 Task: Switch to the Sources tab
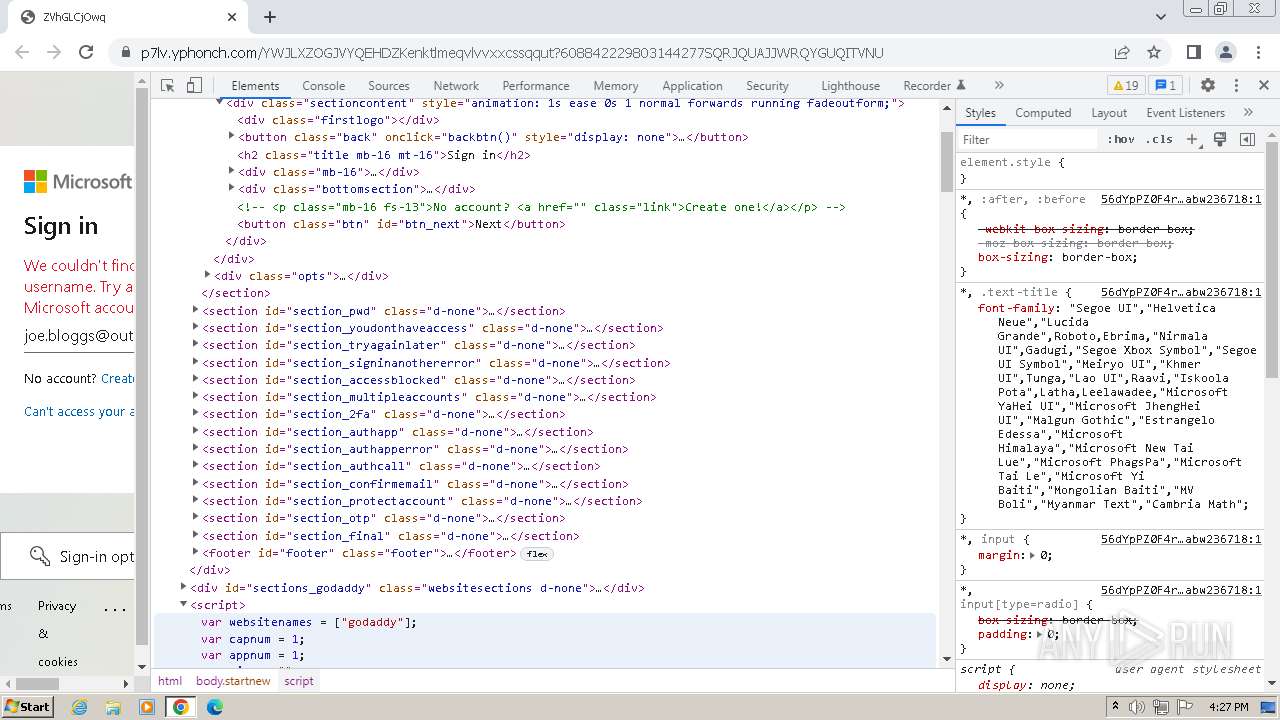tap(388, 86)
